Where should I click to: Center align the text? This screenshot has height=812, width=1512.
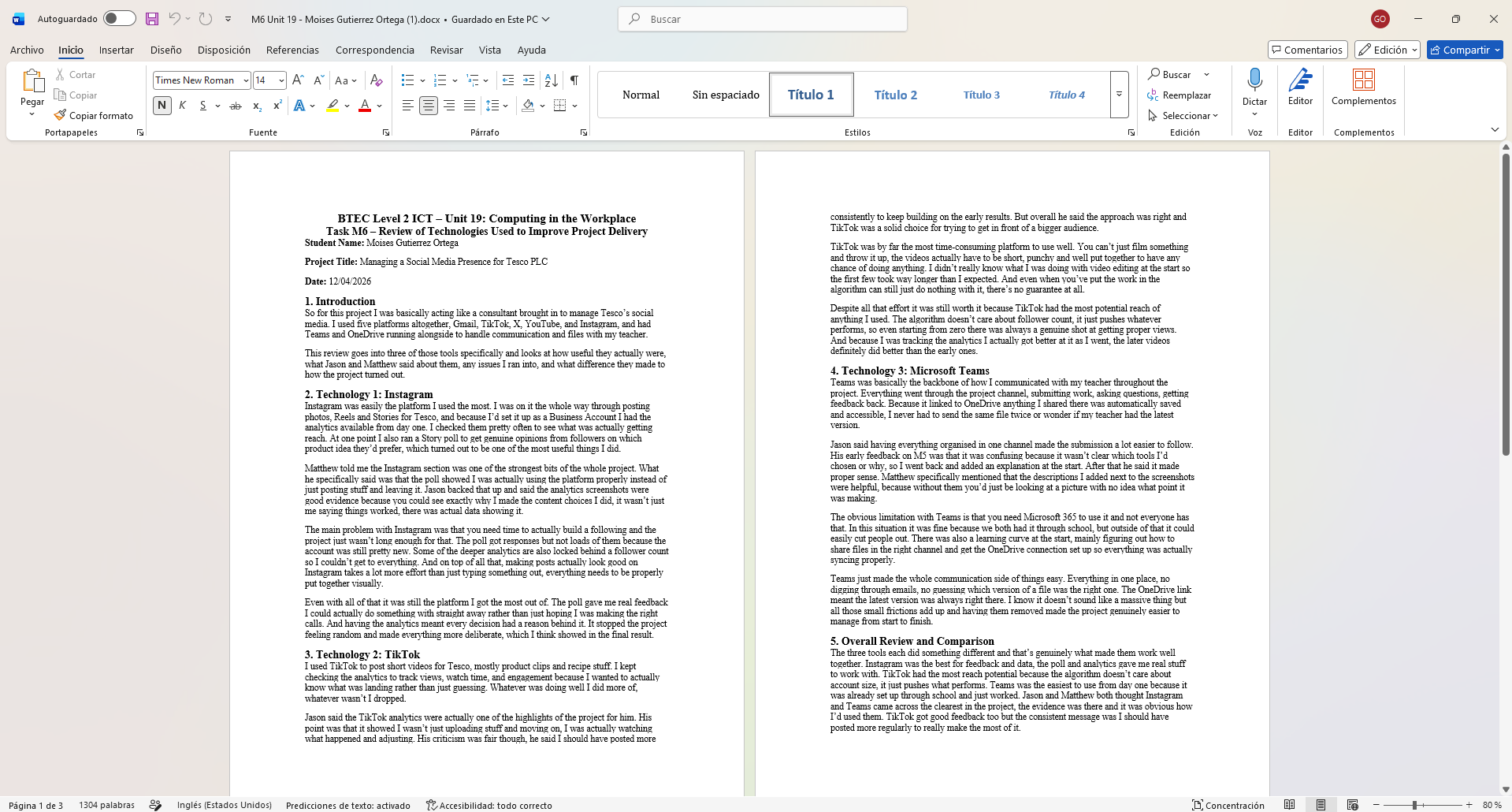point(429,106)
